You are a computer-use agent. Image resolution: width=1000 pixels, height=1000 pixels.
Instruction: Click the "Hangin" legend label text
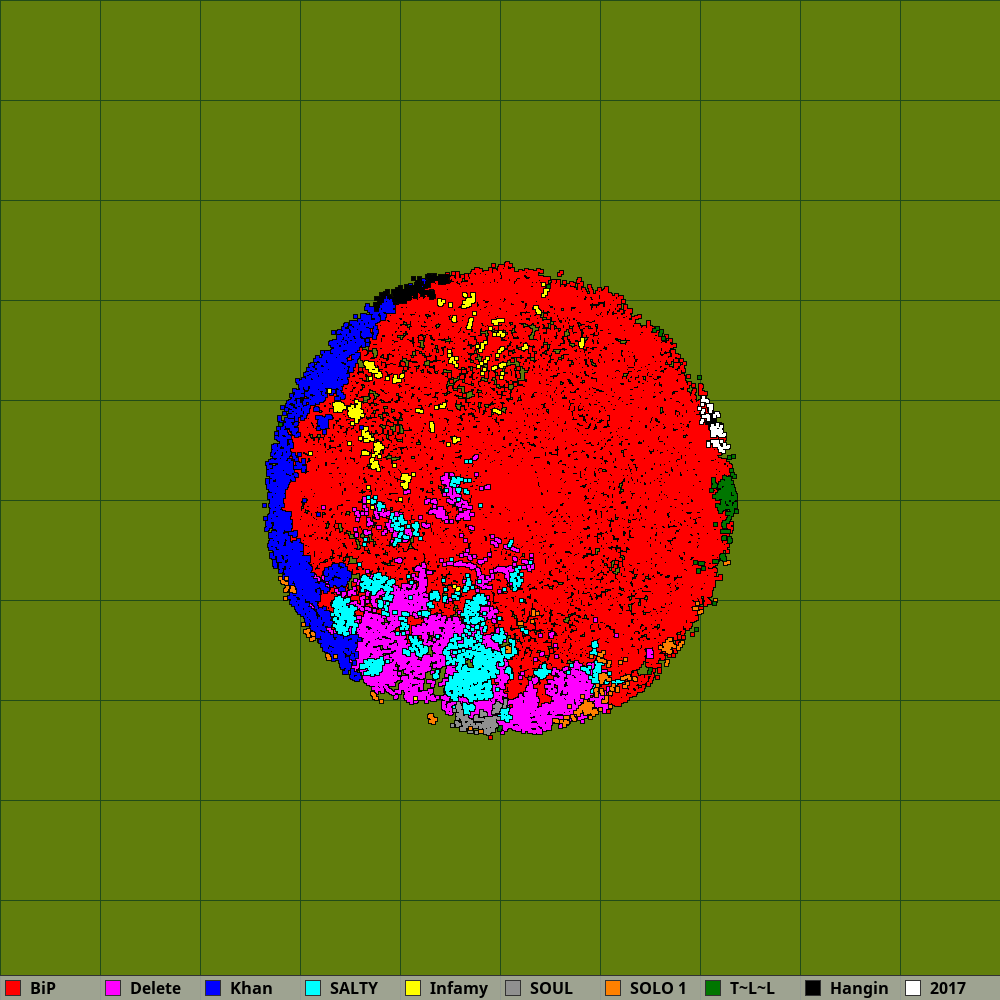coord(858,988)
